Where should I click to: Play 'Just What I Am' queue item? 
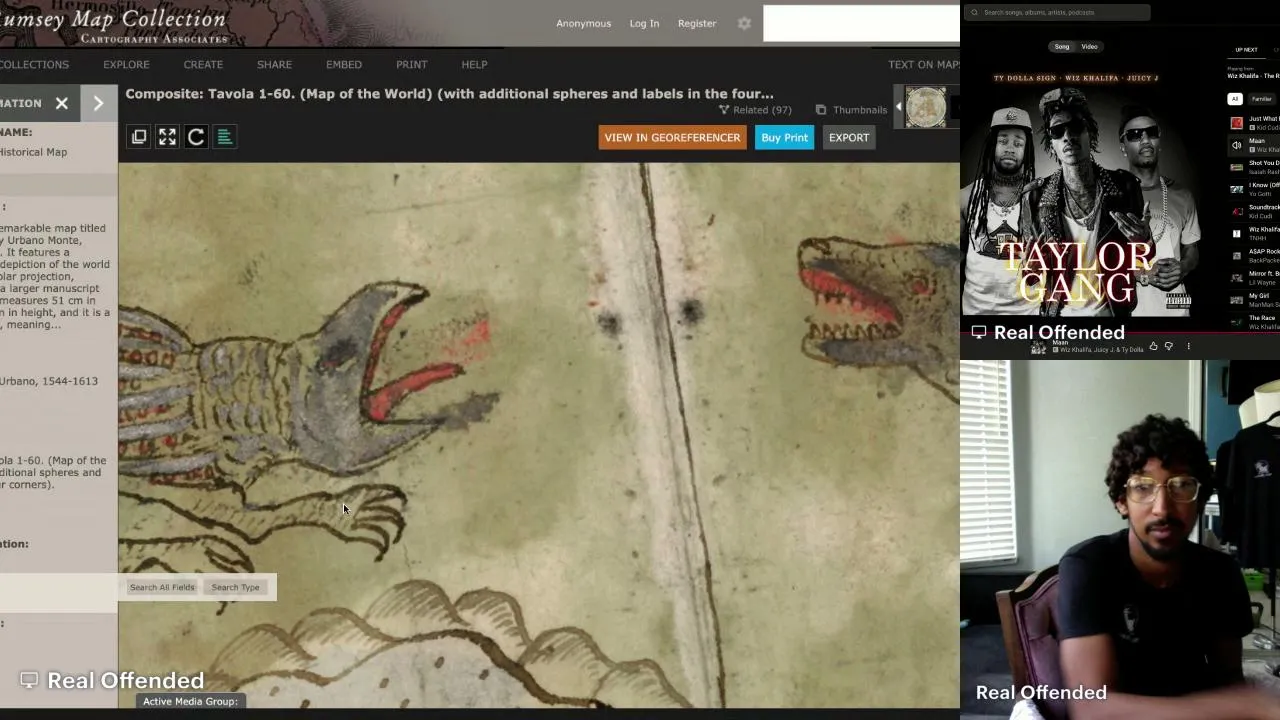(x=1254, y=123)
